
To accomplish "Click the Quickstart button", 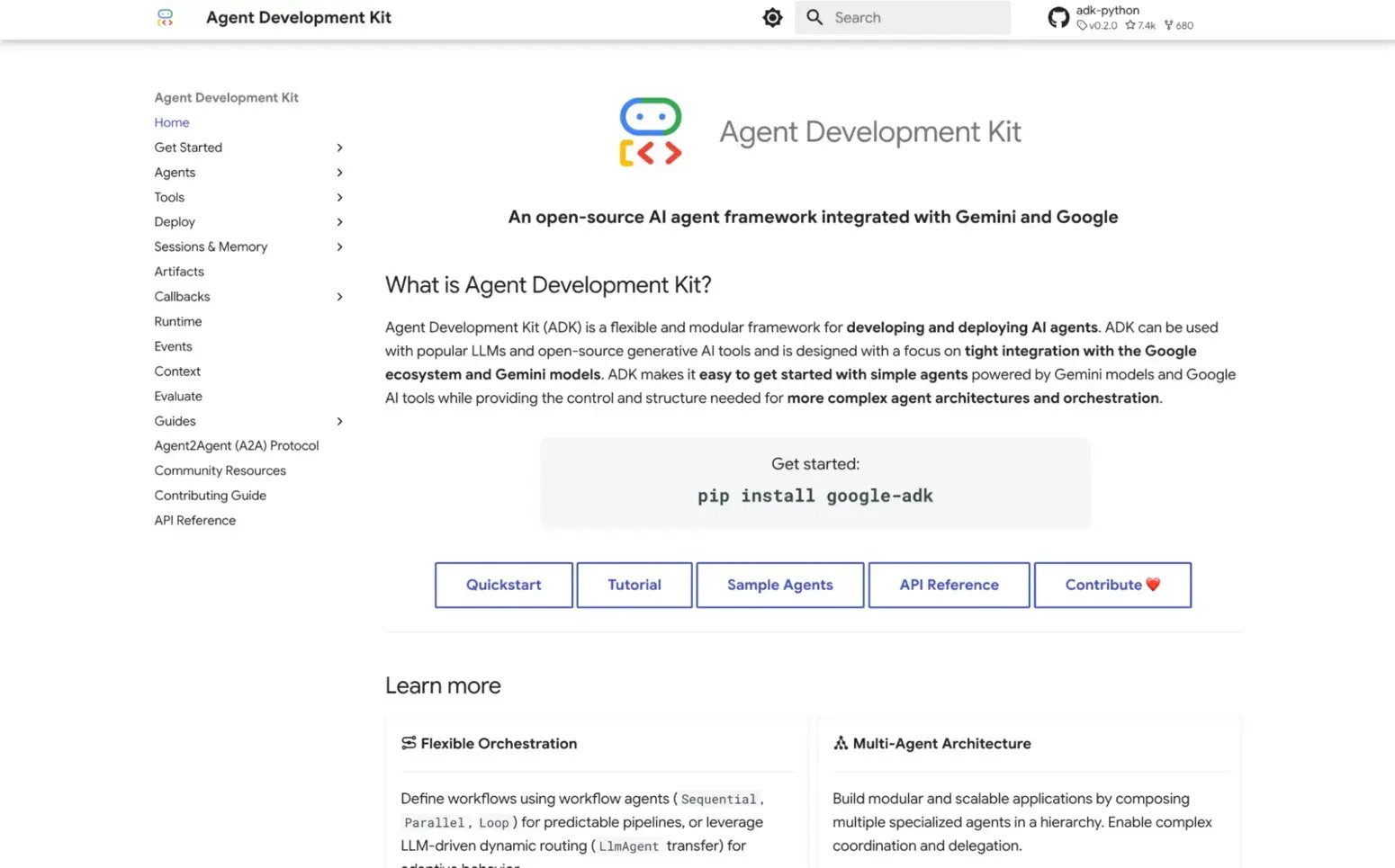I will point(504,585).
